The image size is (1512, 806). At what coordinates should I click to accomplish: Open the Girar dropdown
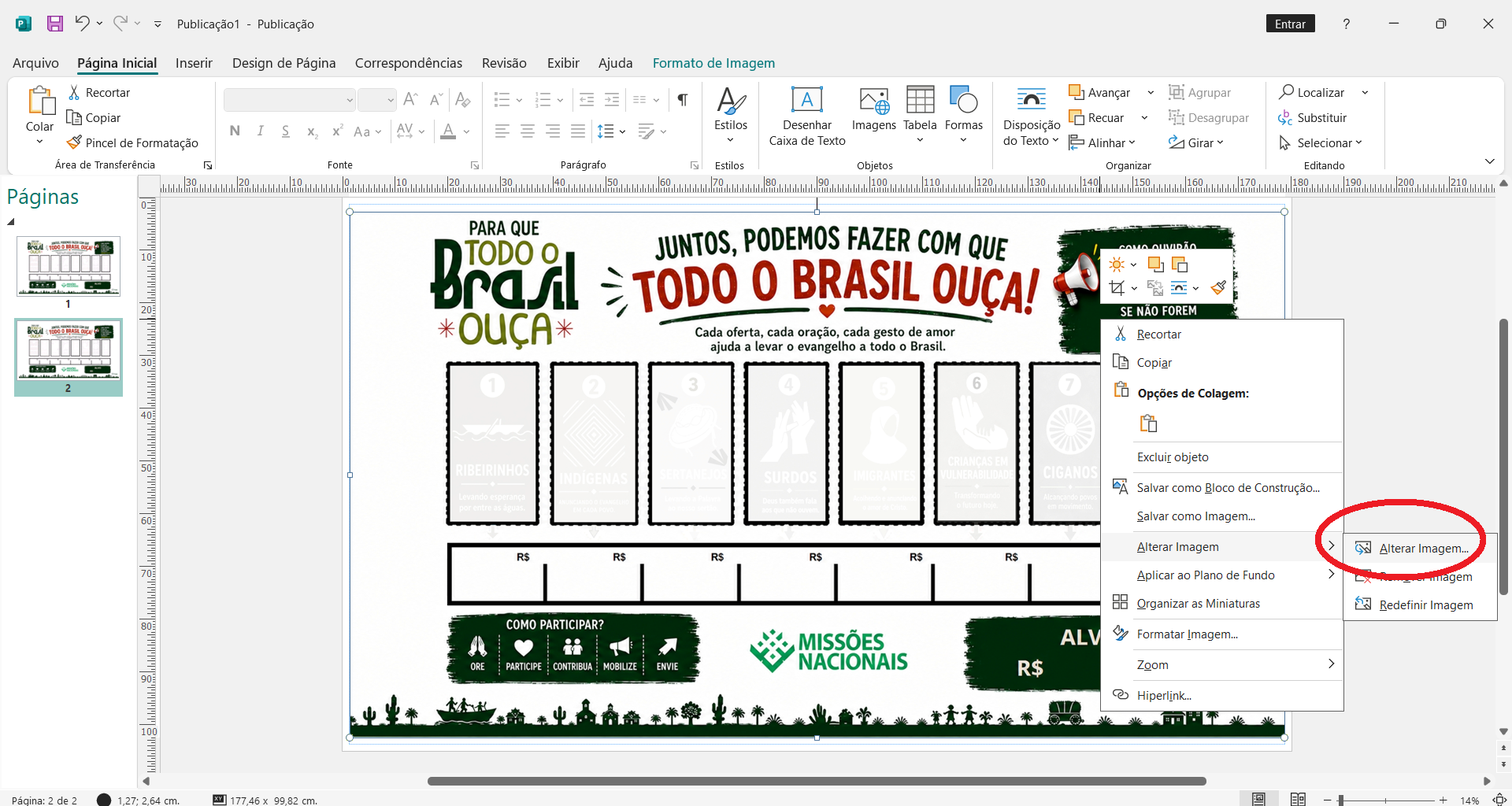tap(1196, 142)
